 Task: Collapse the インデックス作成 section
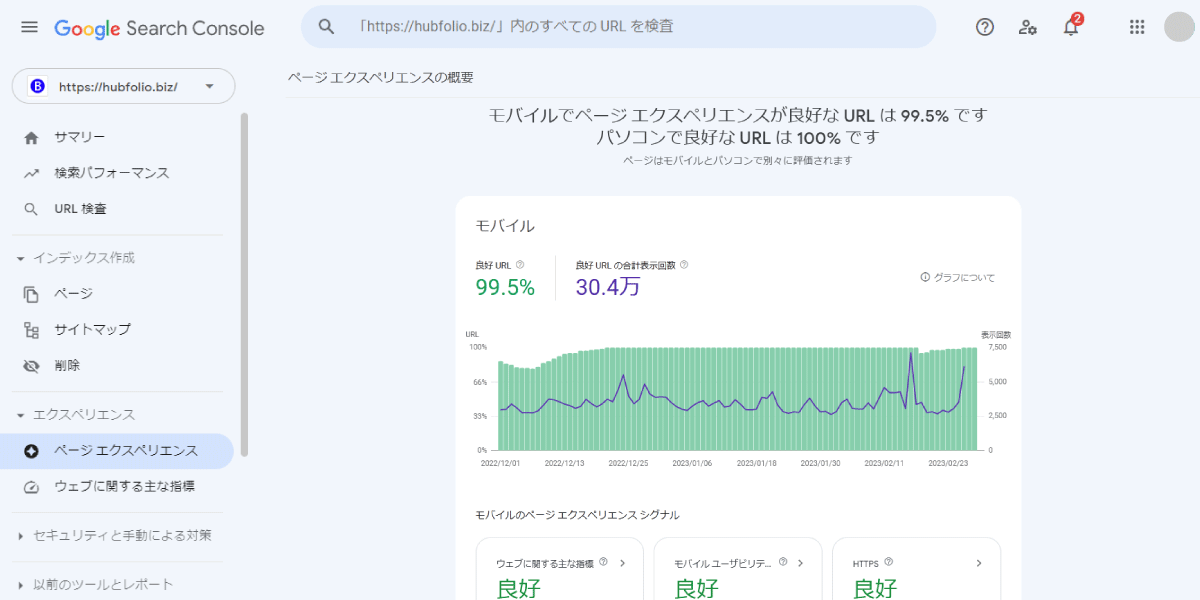tap(21, 258)
